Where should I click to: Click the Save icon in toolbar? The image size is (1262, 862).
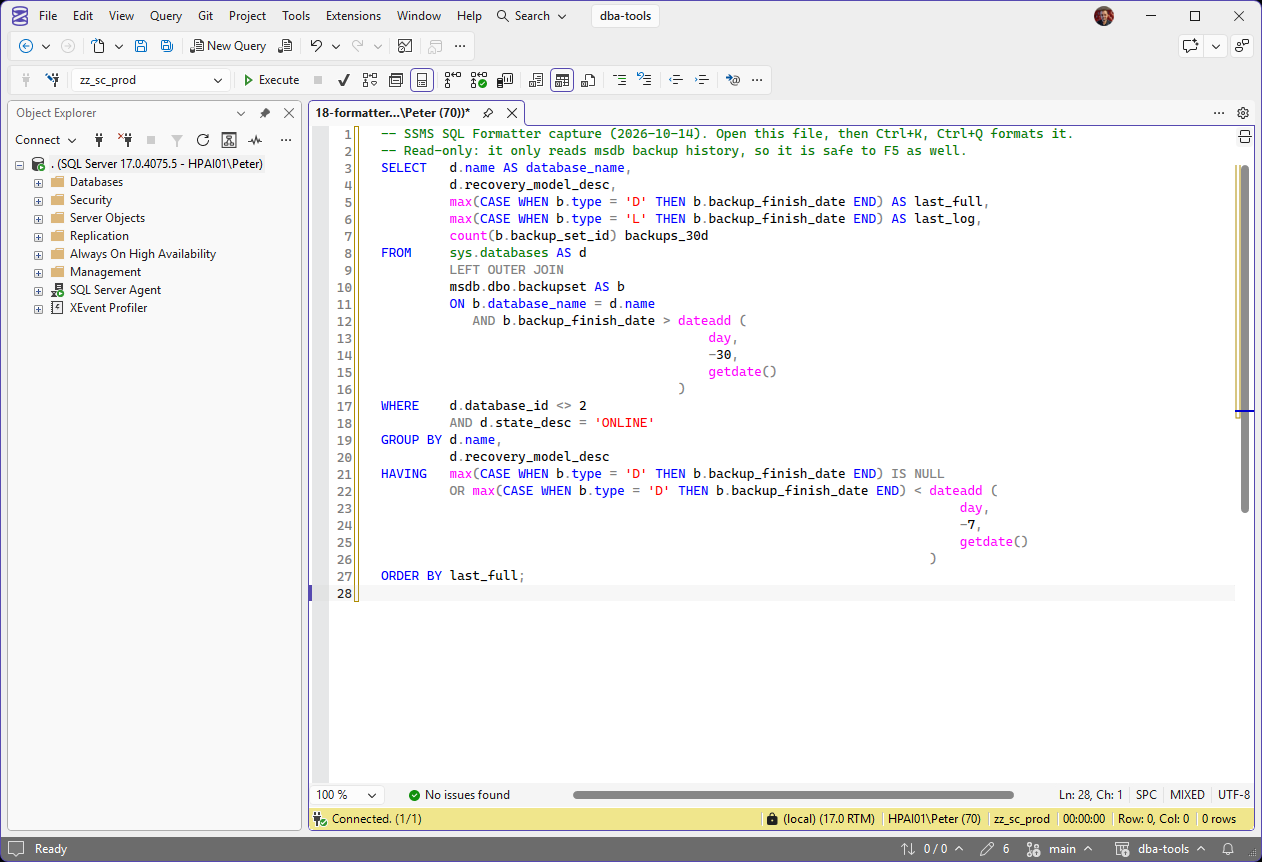click(x=141, y=46)
